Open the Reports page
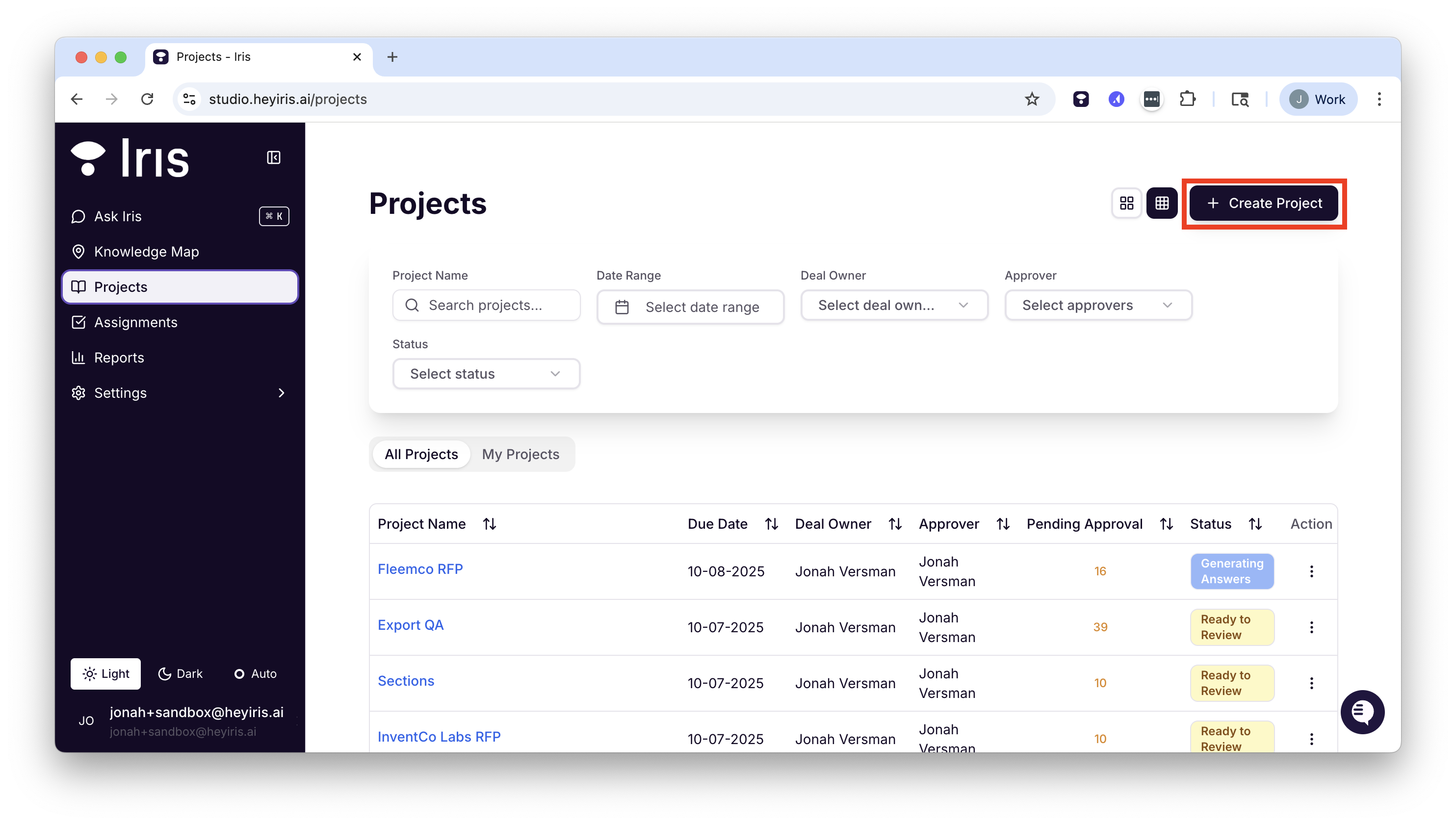The height and width of the screenshot is (825, 1456). coord(179,358)
